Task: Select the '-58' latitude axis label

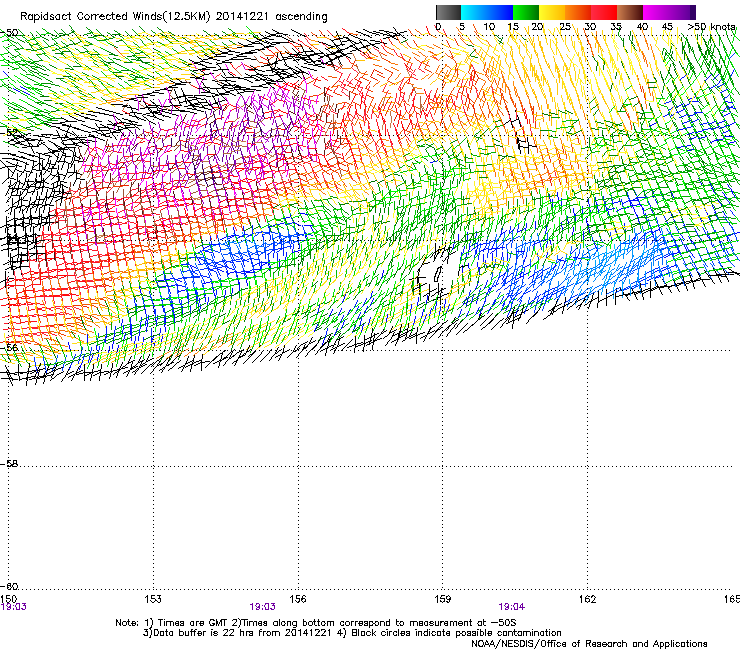Action: 9,464
